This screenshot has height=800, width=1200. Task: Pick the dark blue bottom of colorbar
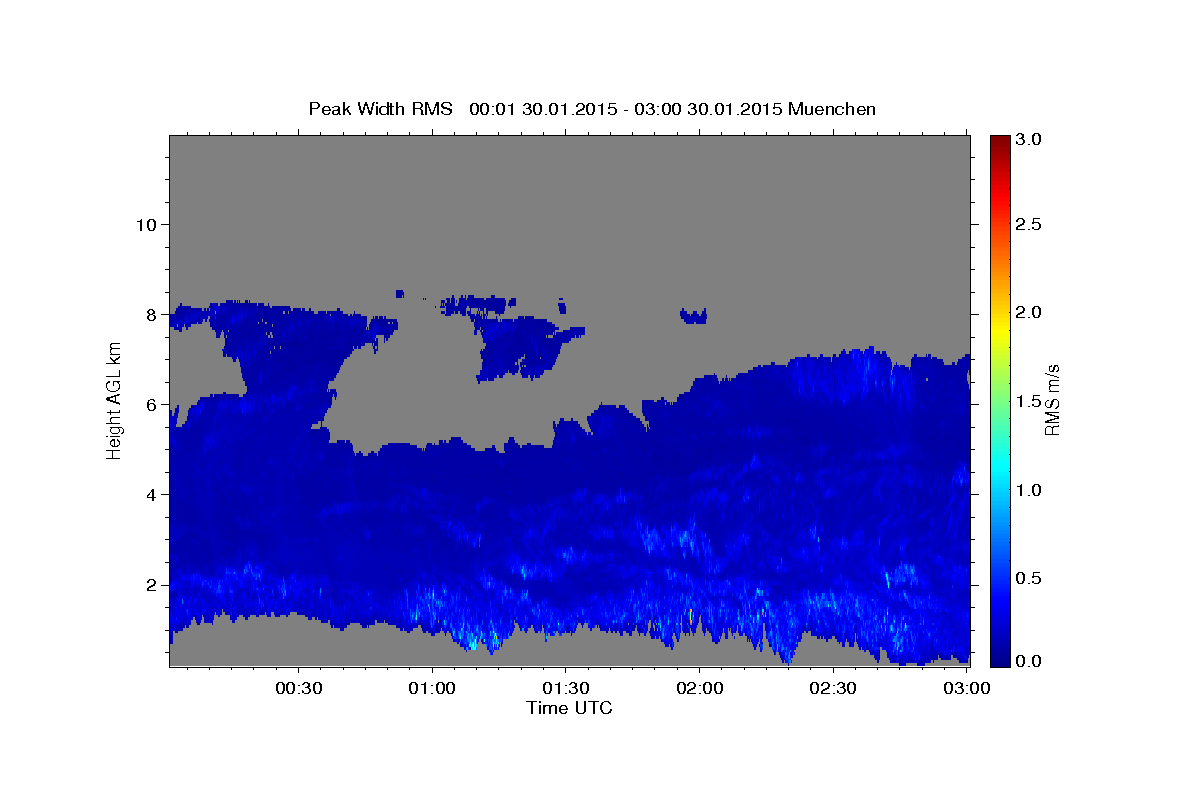[1000, 658]
